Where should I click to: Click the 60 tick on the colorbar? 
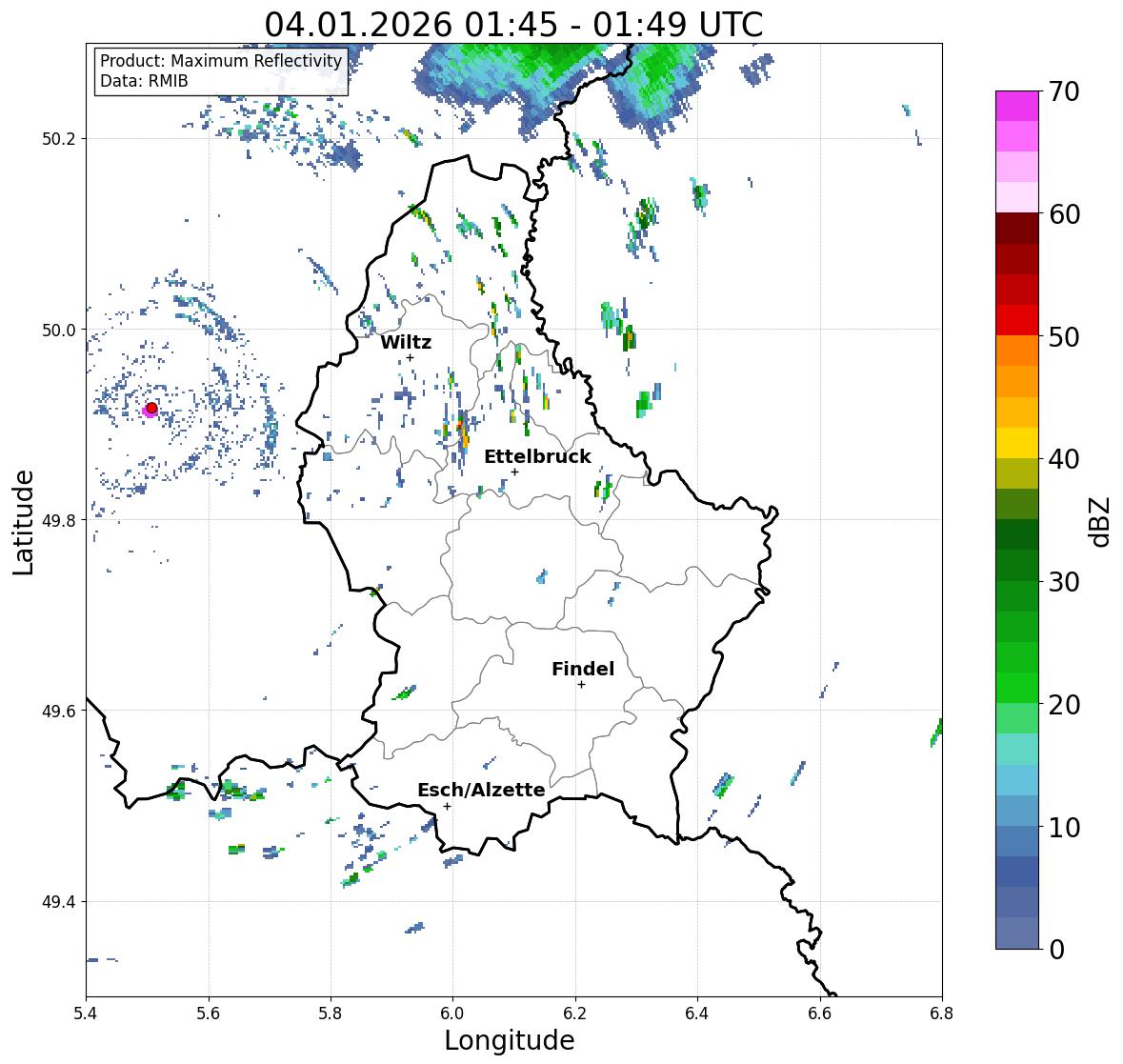(x=1064, y=214)
